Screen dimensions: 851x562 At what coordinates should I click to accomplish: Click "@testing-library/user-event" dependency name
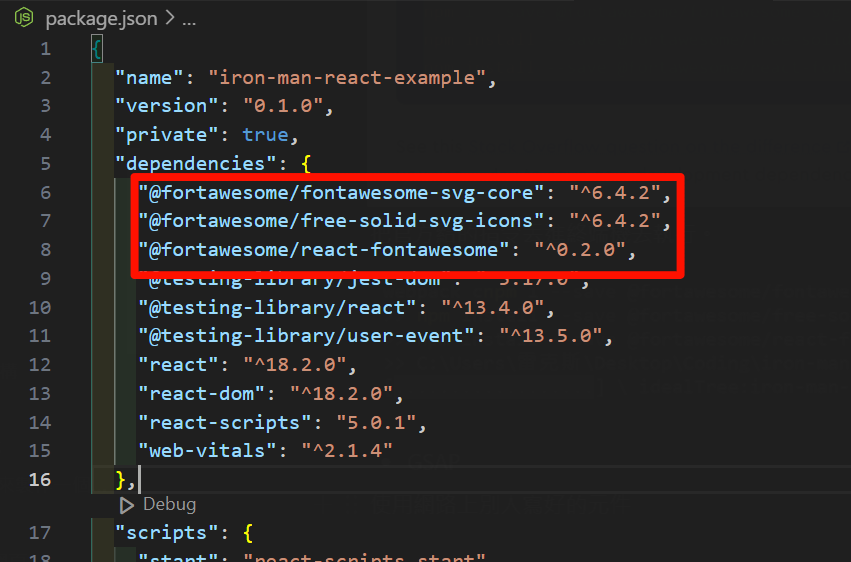307,336
